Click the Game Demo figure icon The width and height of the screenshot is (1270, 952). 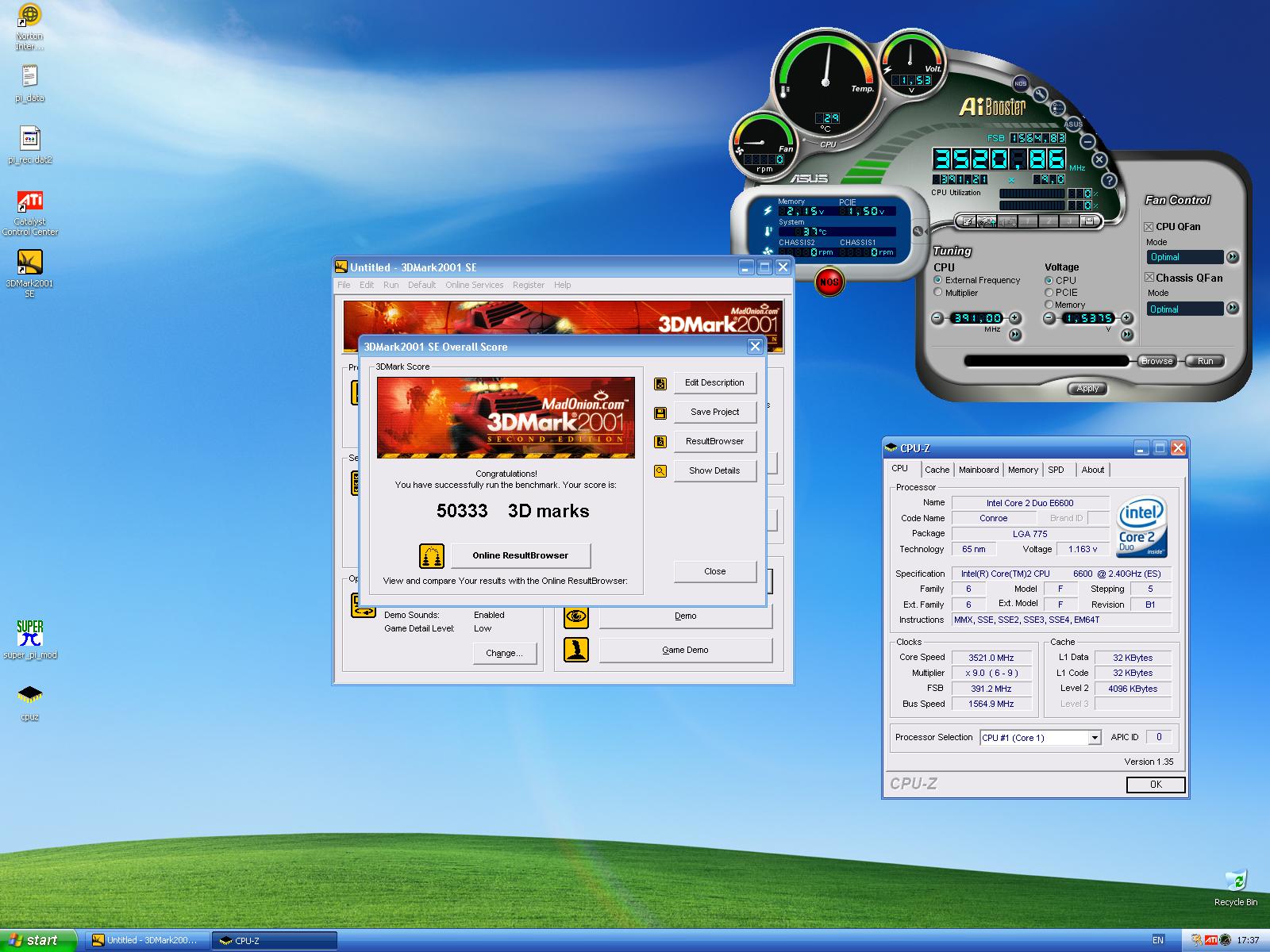pos(576,650)
